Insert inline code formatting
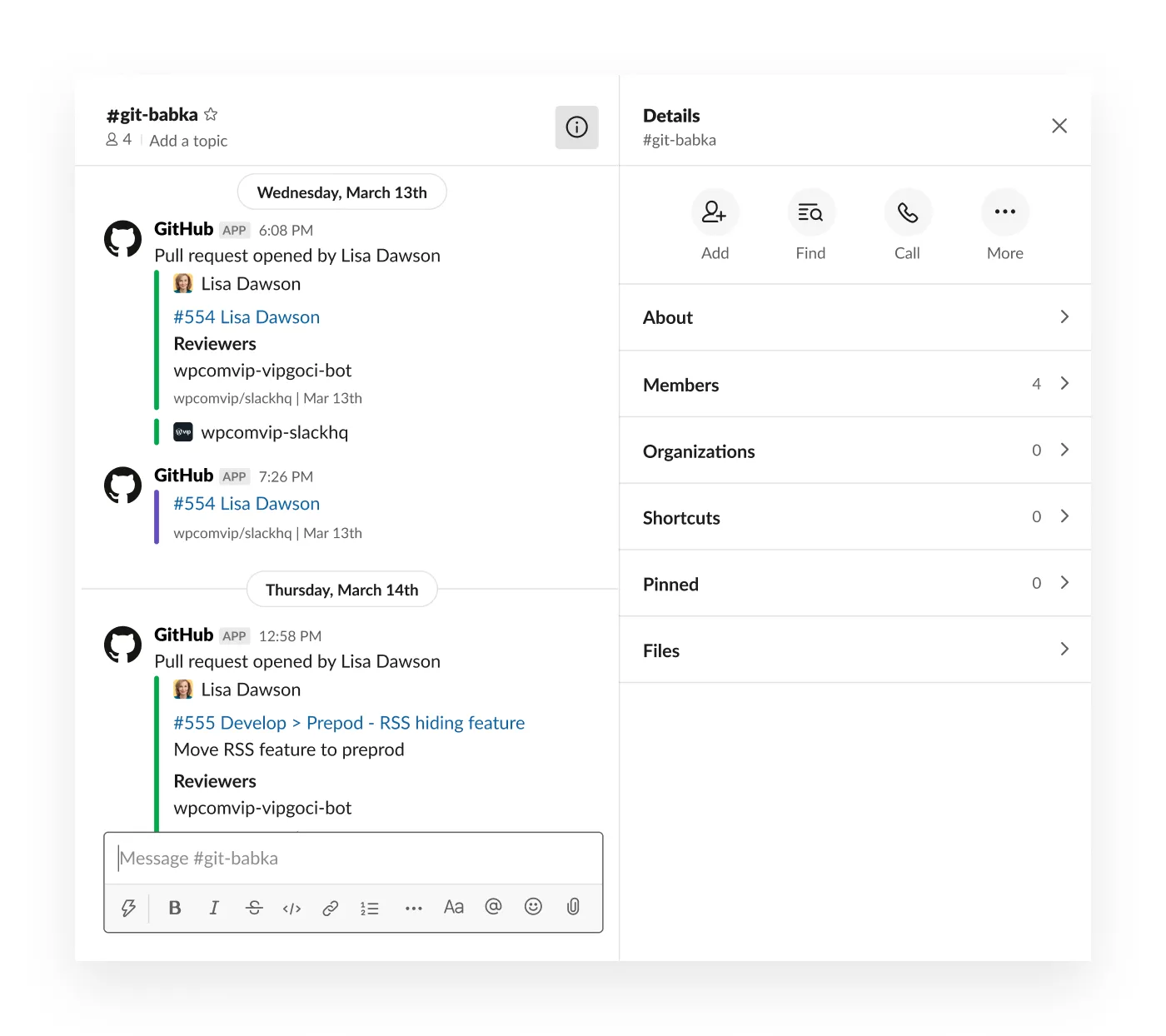The height and width of the screenshot is (1036, 1166). coord(291,908)
